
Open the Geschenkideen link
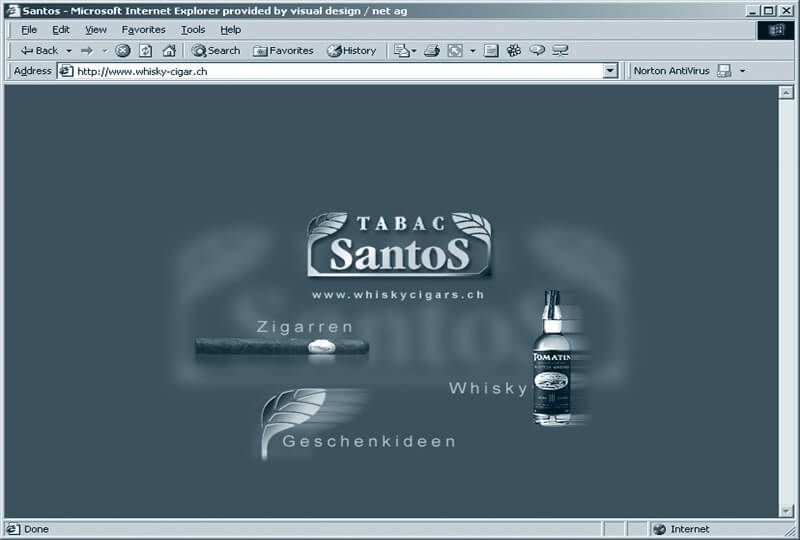coord(368,441)
